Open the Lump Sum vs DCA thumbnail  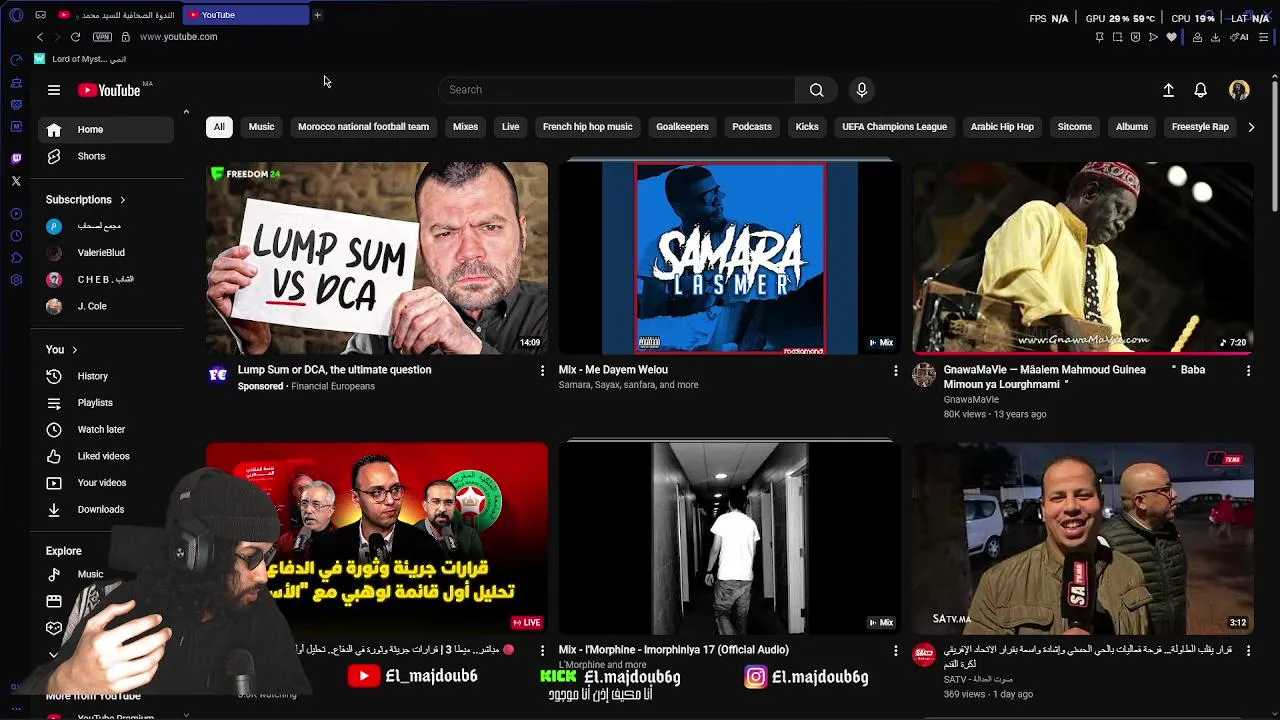pos(377,258)
